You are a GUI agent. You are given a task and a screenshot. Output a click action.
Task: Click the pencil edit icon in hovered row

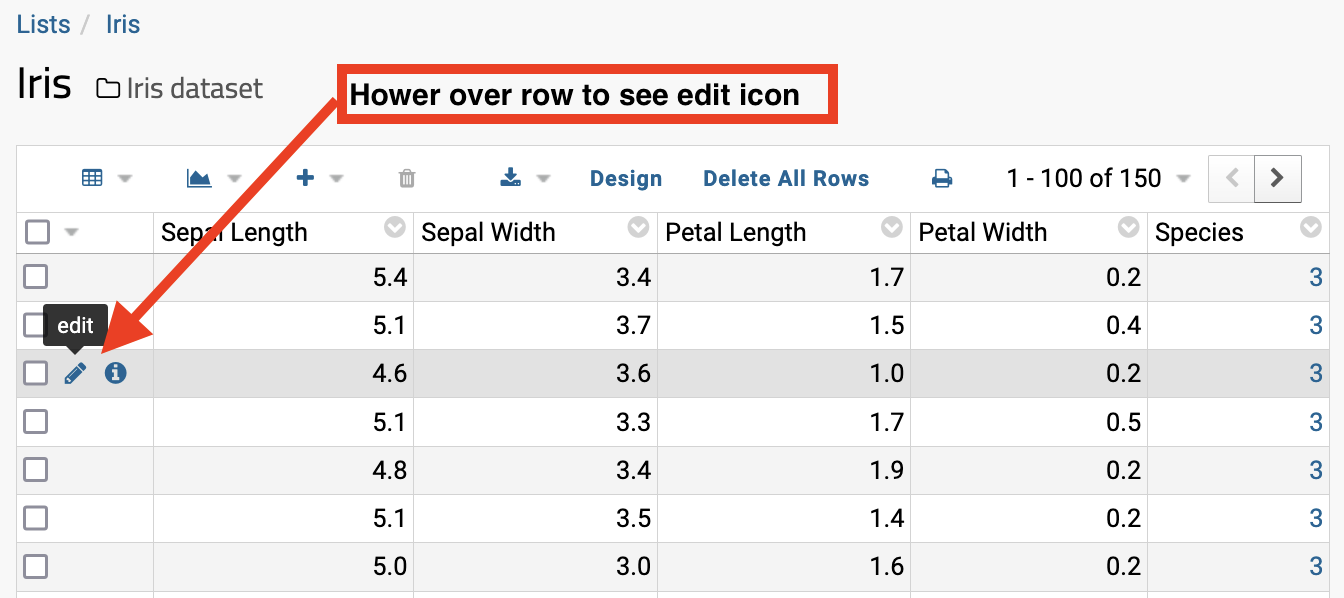pyautogui.click(x=75, y=374)
